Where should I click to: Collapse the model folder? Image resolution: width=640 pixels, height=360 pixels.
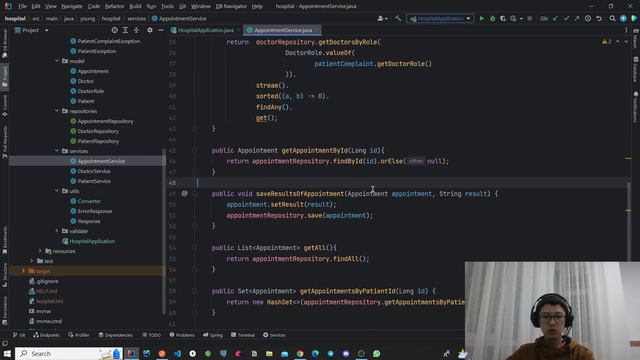click(57, 61)
